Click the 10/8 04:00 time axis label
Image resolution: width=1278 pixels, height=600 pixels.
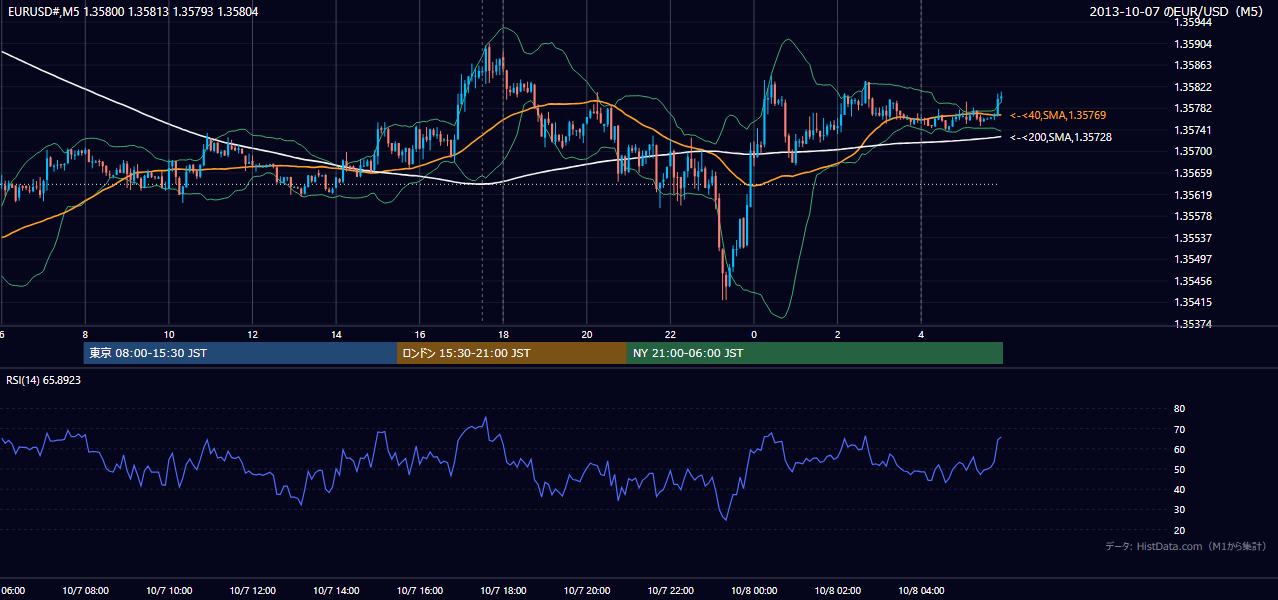(921, 591)
